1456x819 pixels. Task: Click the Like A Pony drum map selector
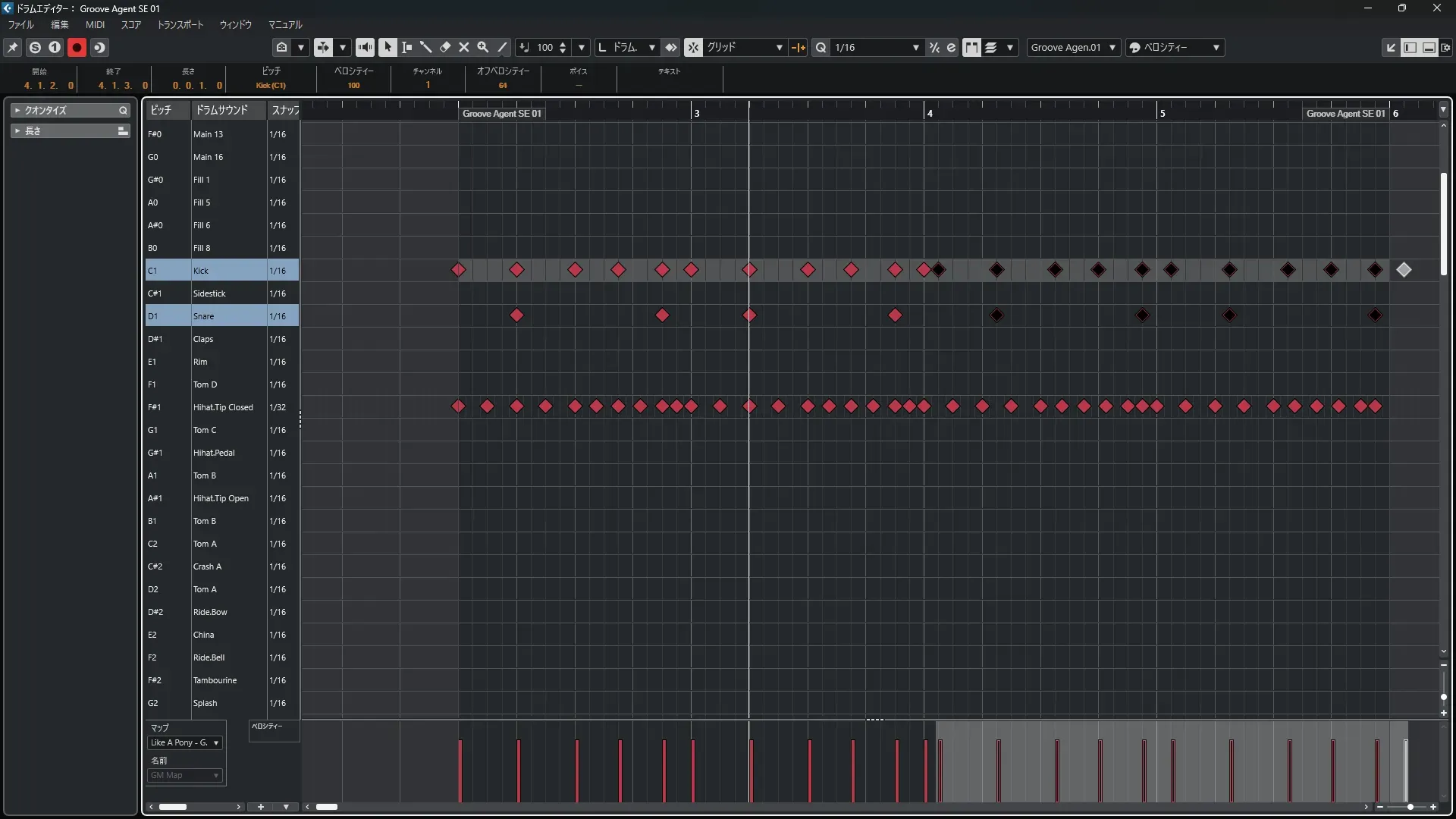185,742
